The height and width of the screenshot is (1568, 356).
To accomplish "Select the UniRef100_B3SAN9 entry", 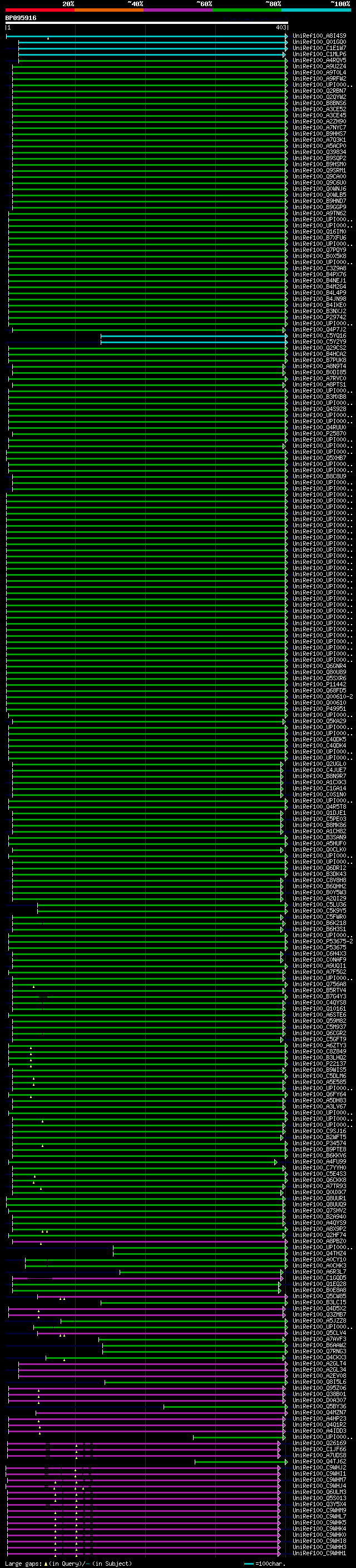I will coord(319,838).
